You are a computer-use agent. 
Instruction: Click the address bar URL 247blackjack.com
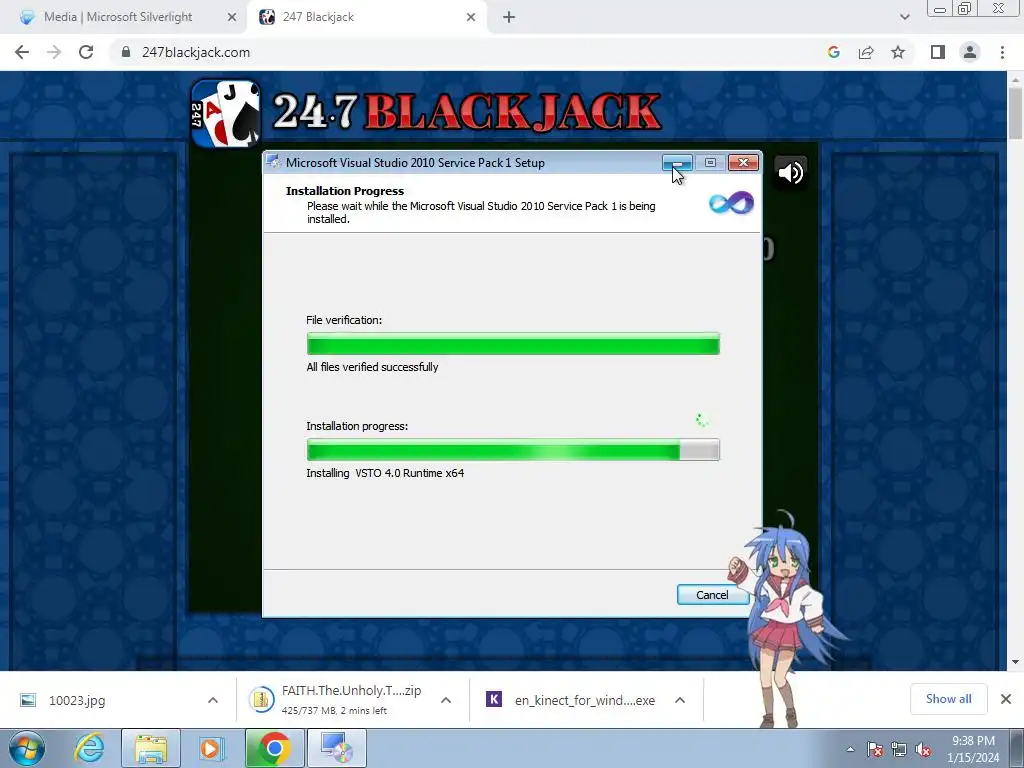[x=196, y=52]
